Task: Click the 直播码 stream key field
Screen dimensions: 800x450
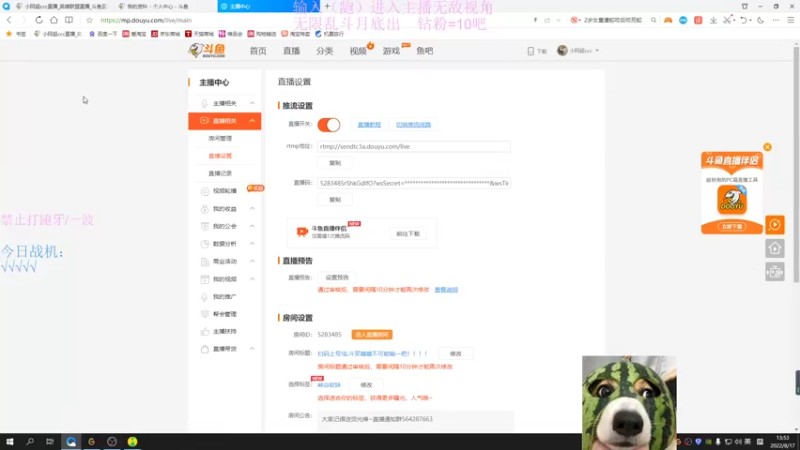Action: click(414, 183)
